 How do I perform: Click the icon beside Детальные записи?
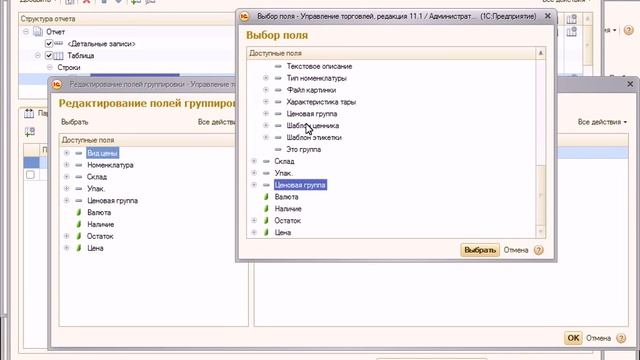pyautogui.click(x=59, y=43)
